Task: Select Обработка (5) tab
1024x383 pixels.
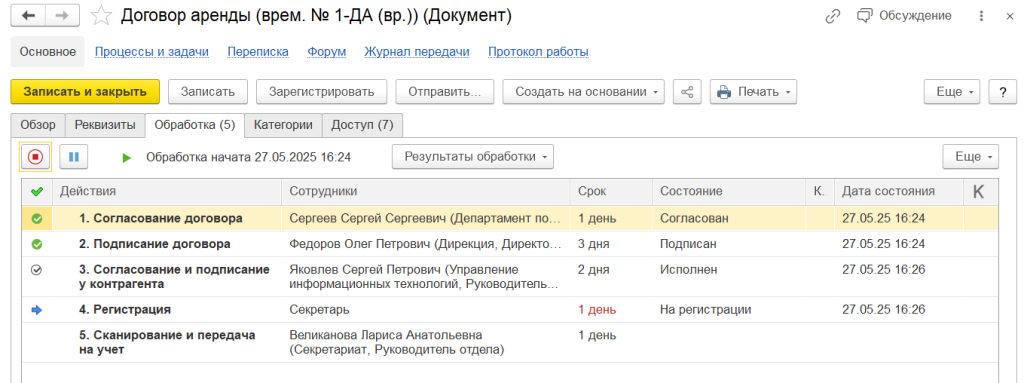Action: [x=195, y=125]
